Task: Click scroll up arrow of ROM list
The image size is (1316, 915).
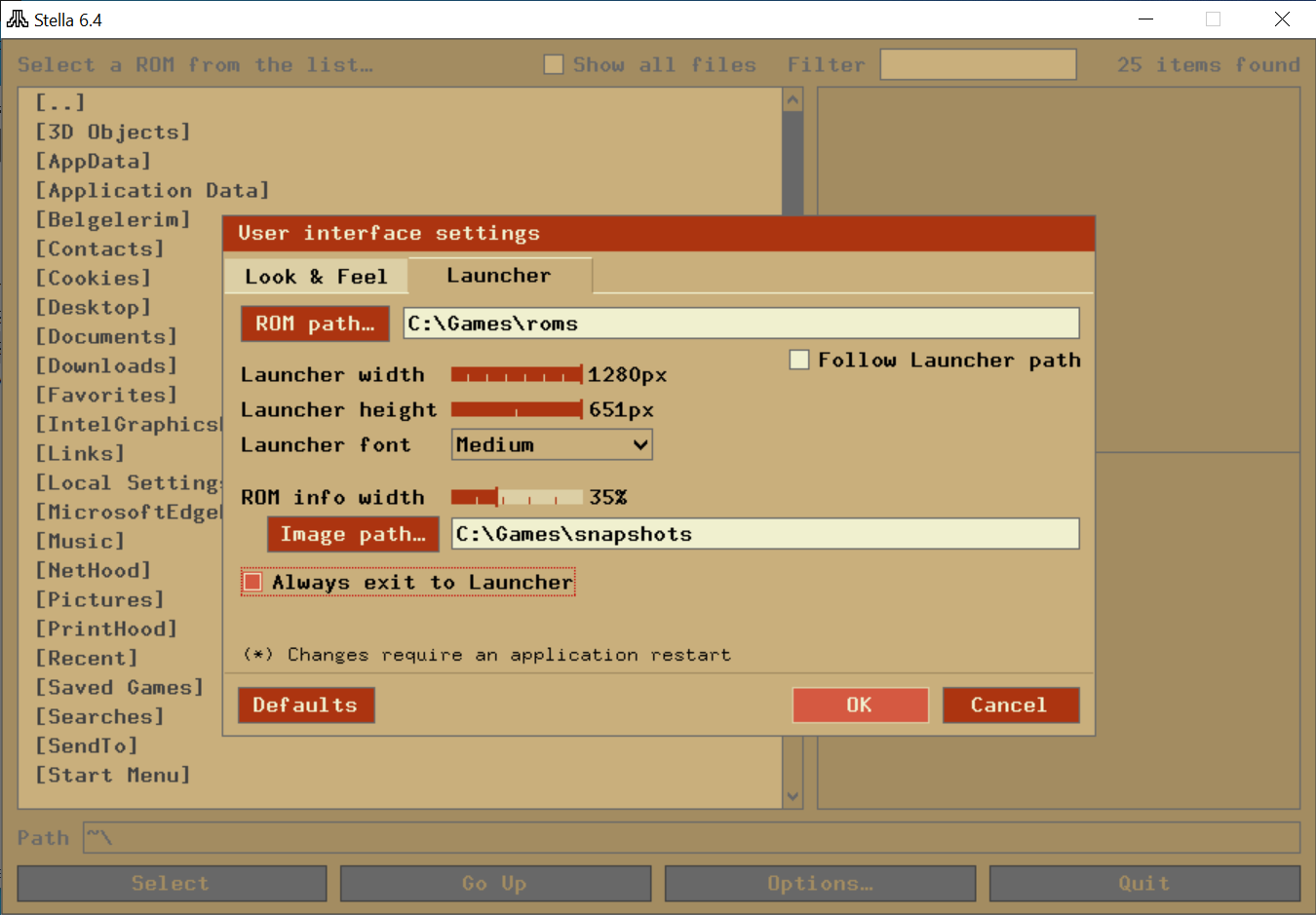Action: [x=793, y=100]
